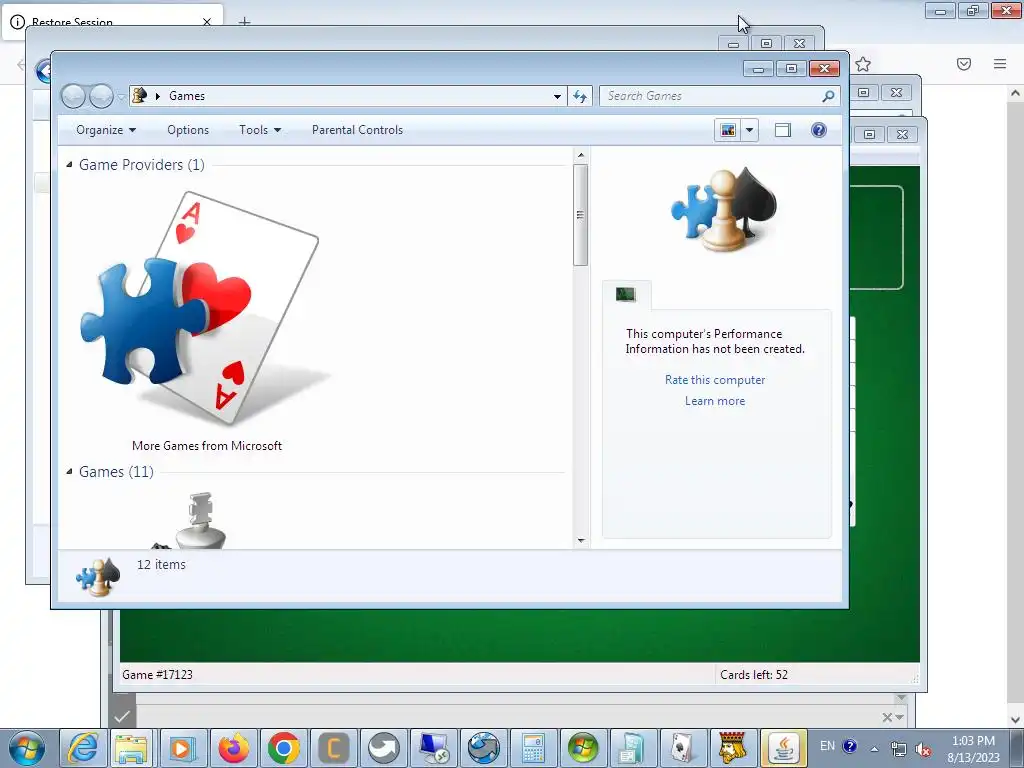Click the scrollbar thumb in Games list
Image resolution: width=1024 pixels, height=768 pixels.
(580, 215)
